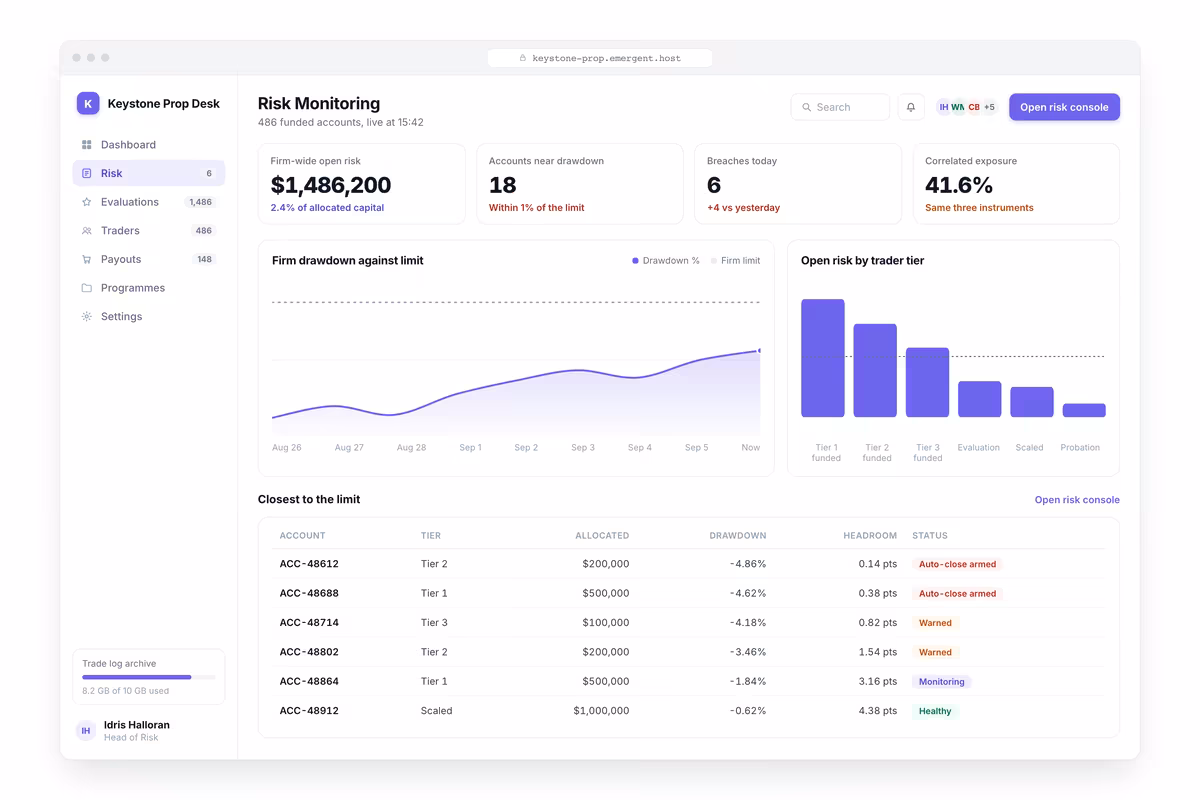Click the Firm-wide open risk card
The width and height of the screenshot is (1200, 800).
(362, 184)
